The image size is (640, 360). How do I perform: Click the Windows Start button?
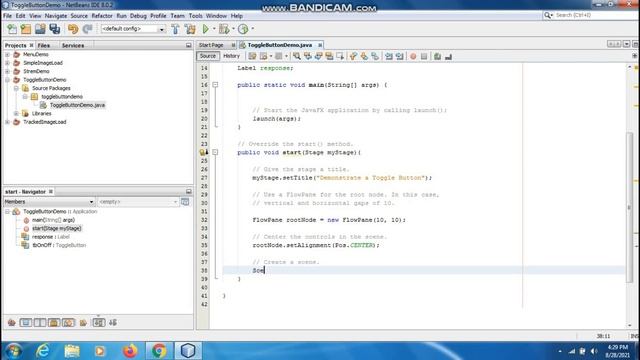pos(13,351)
